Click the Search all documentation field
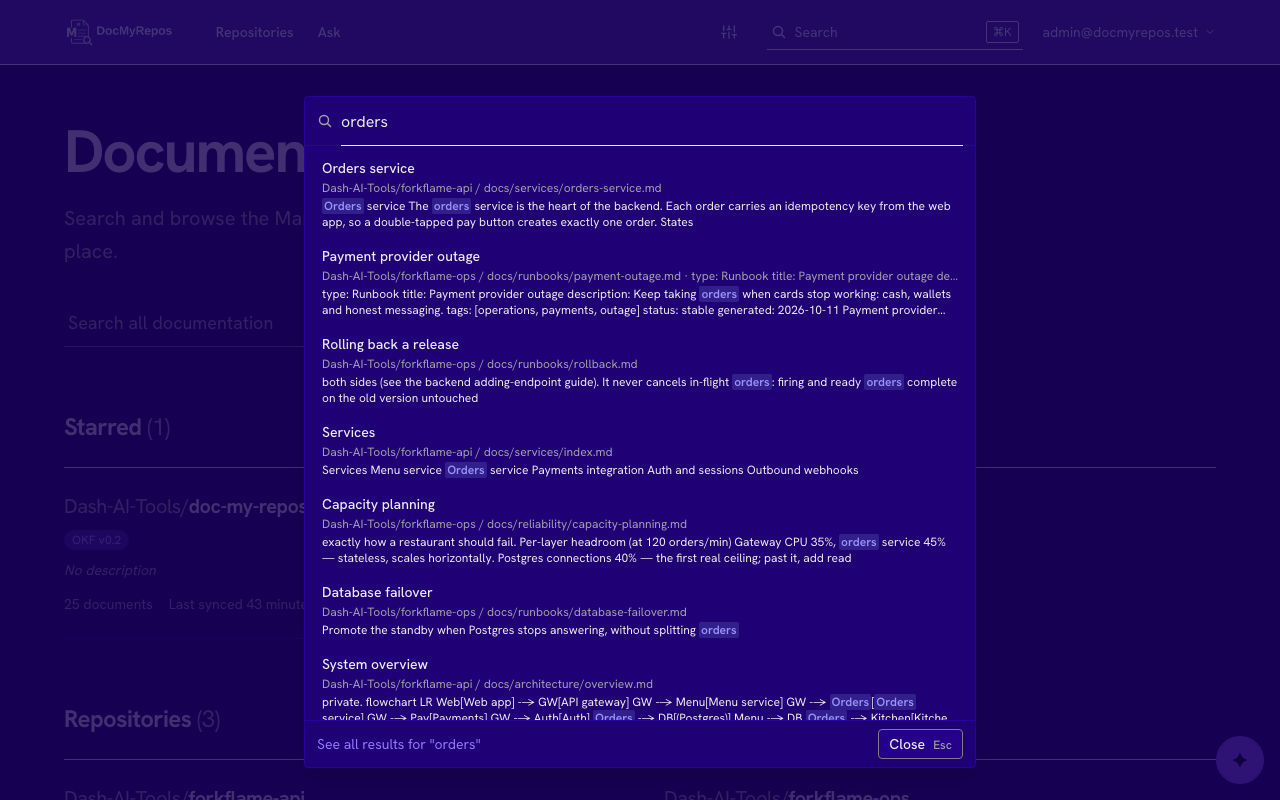 click(x=184, y=323)
